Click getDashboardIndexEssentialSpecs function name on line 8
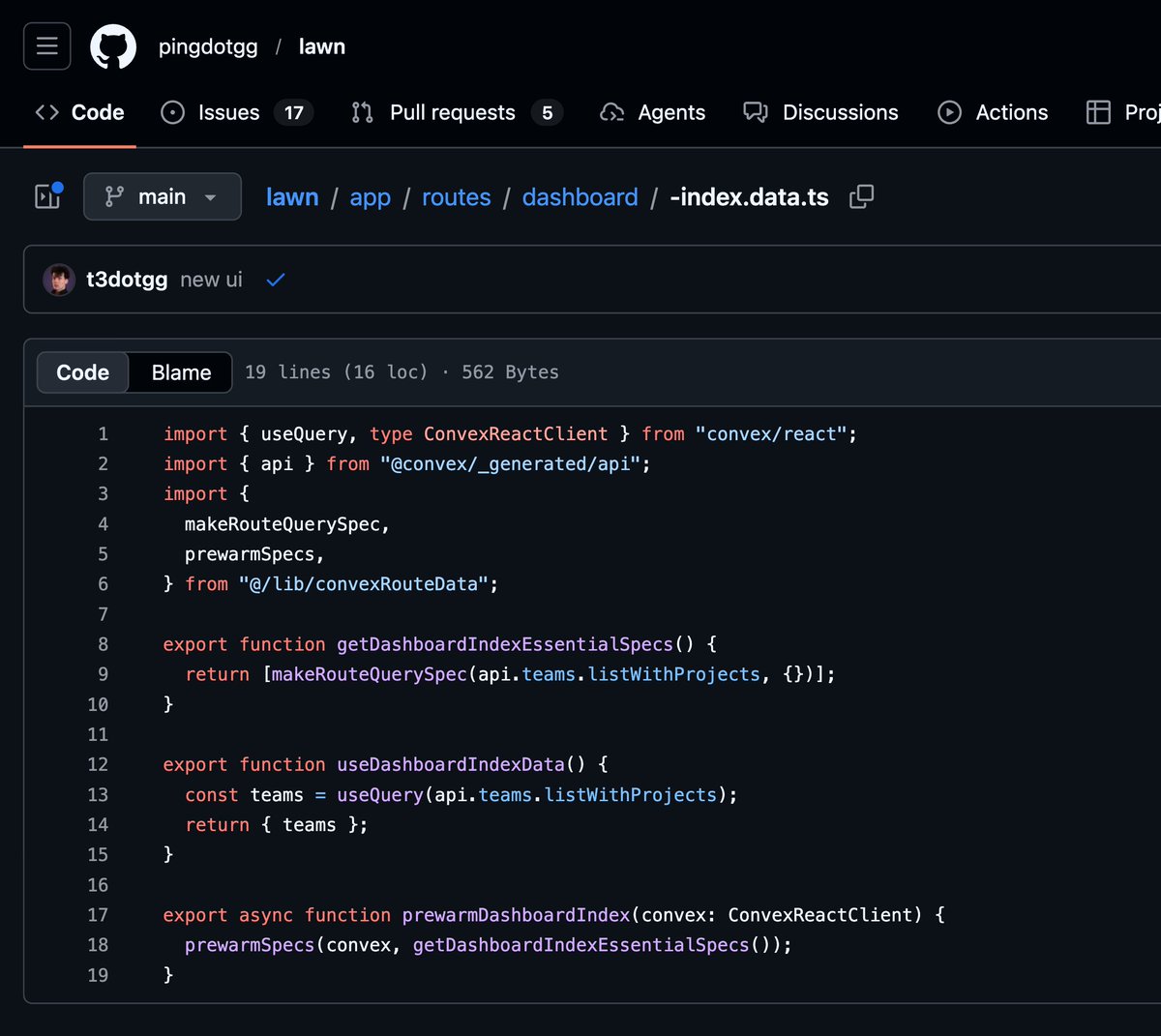Screen dimensions: 1161x1036 click(x=505, y=644)
